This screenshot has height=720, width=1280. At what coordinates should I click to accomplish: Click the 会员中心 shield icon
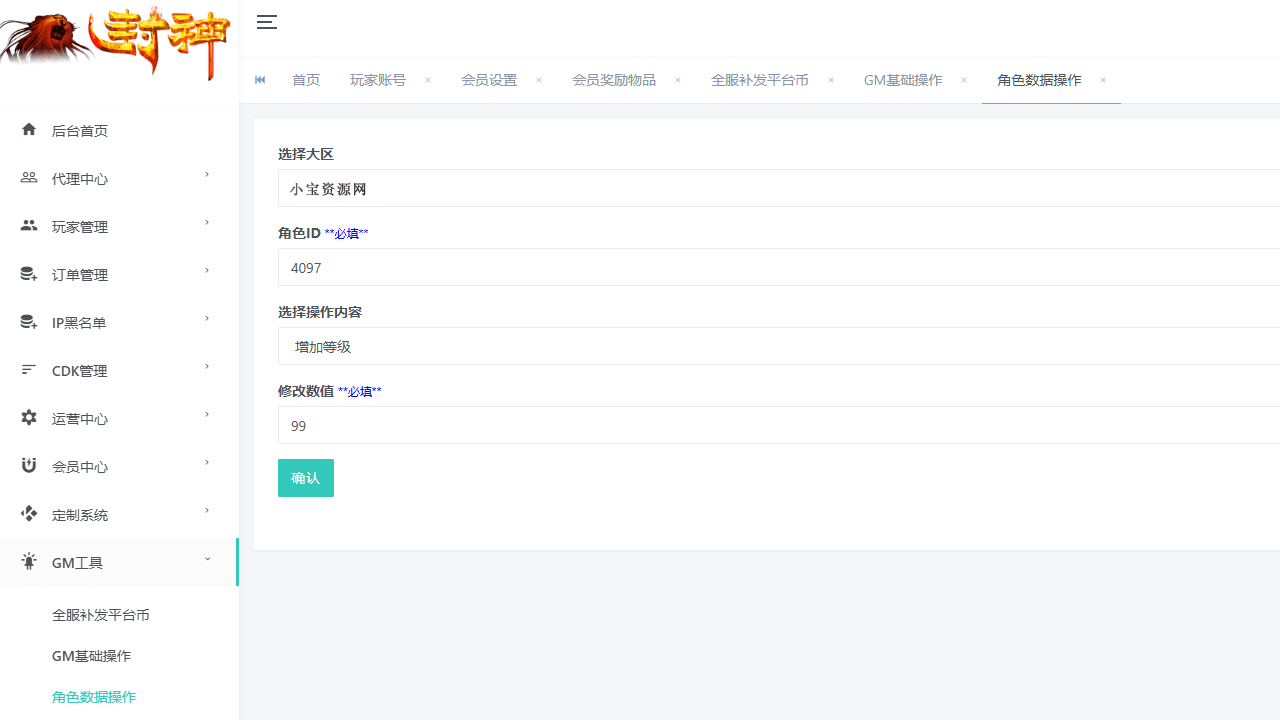(x=28, y=465)
